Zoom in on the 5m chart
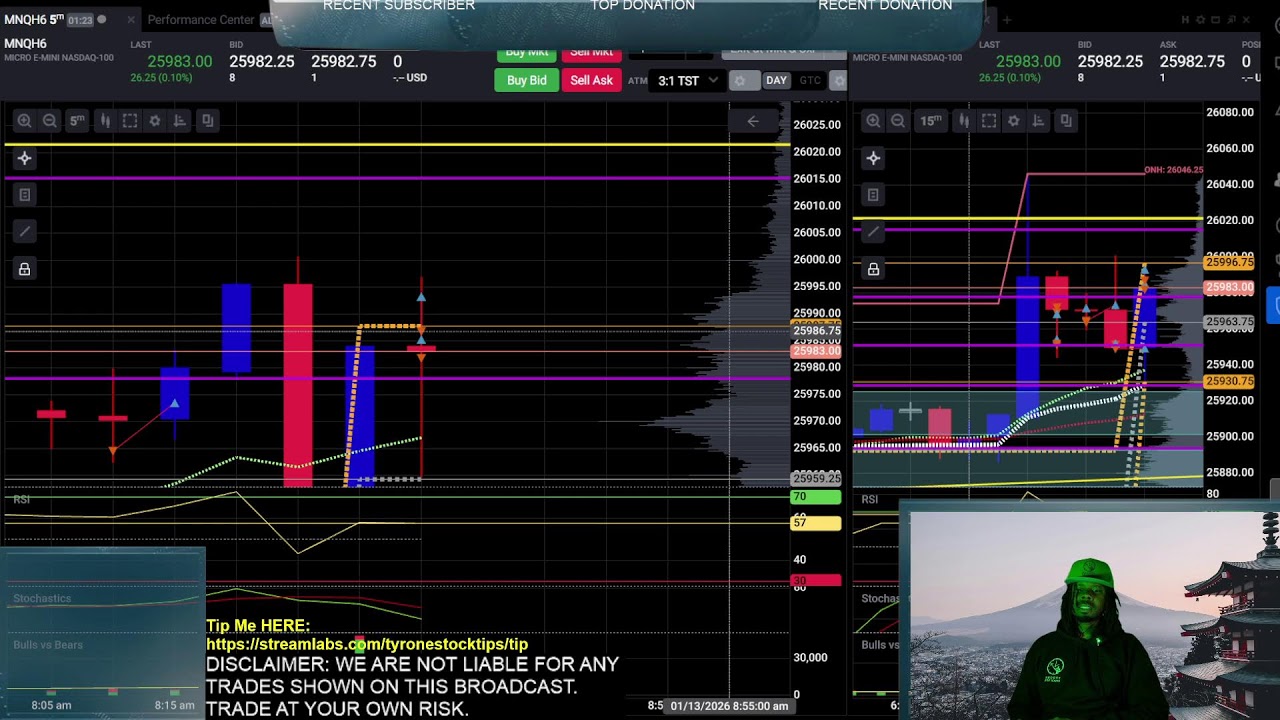Image resolution: width=1280 pixels, height=720 pixels. 24,120
